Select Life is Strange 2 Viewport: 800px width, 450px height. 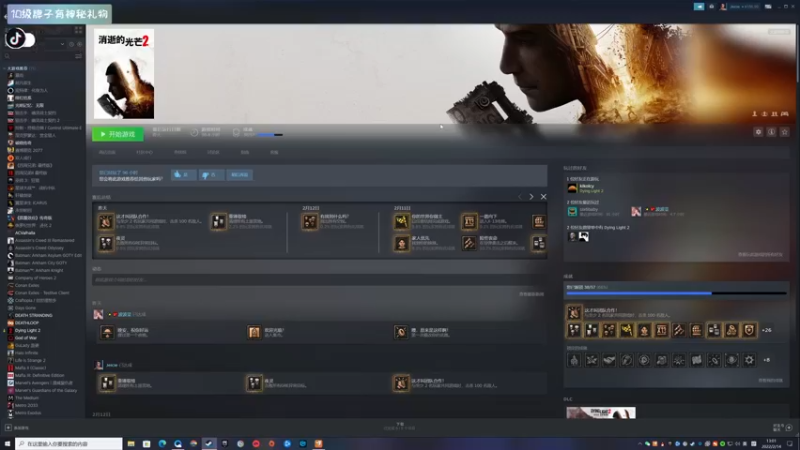pyautogui.click(x=30, y=360)
